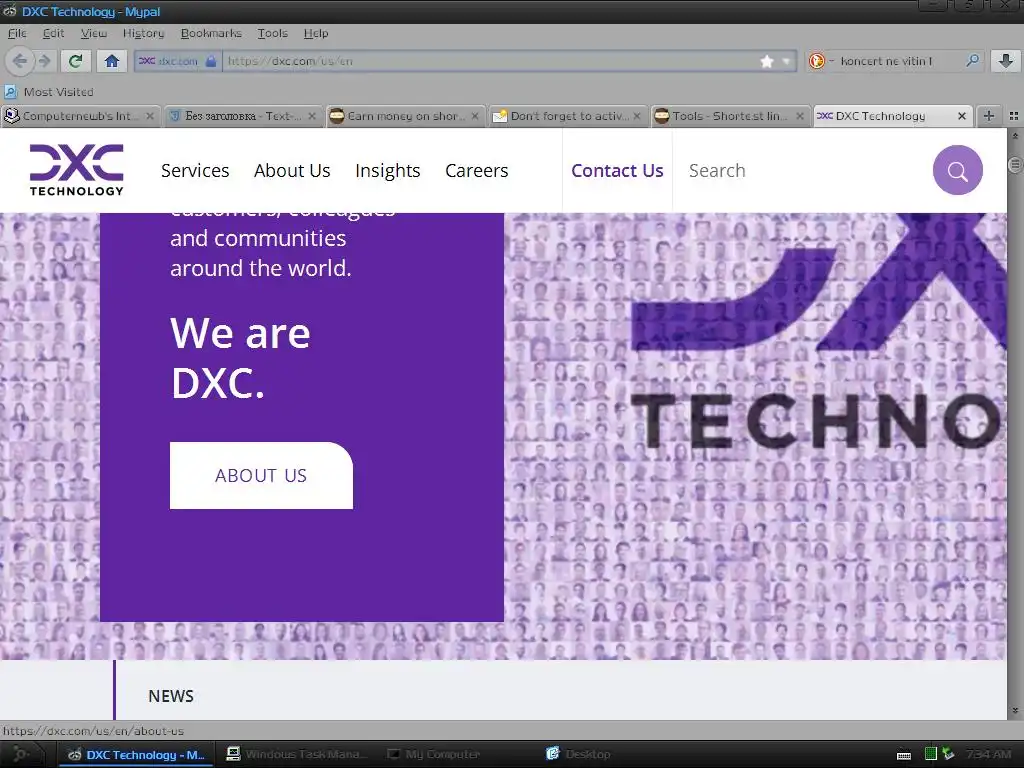Open the URL history dropdown arrow
The image size is (1024, 768).
pos(786,61)
